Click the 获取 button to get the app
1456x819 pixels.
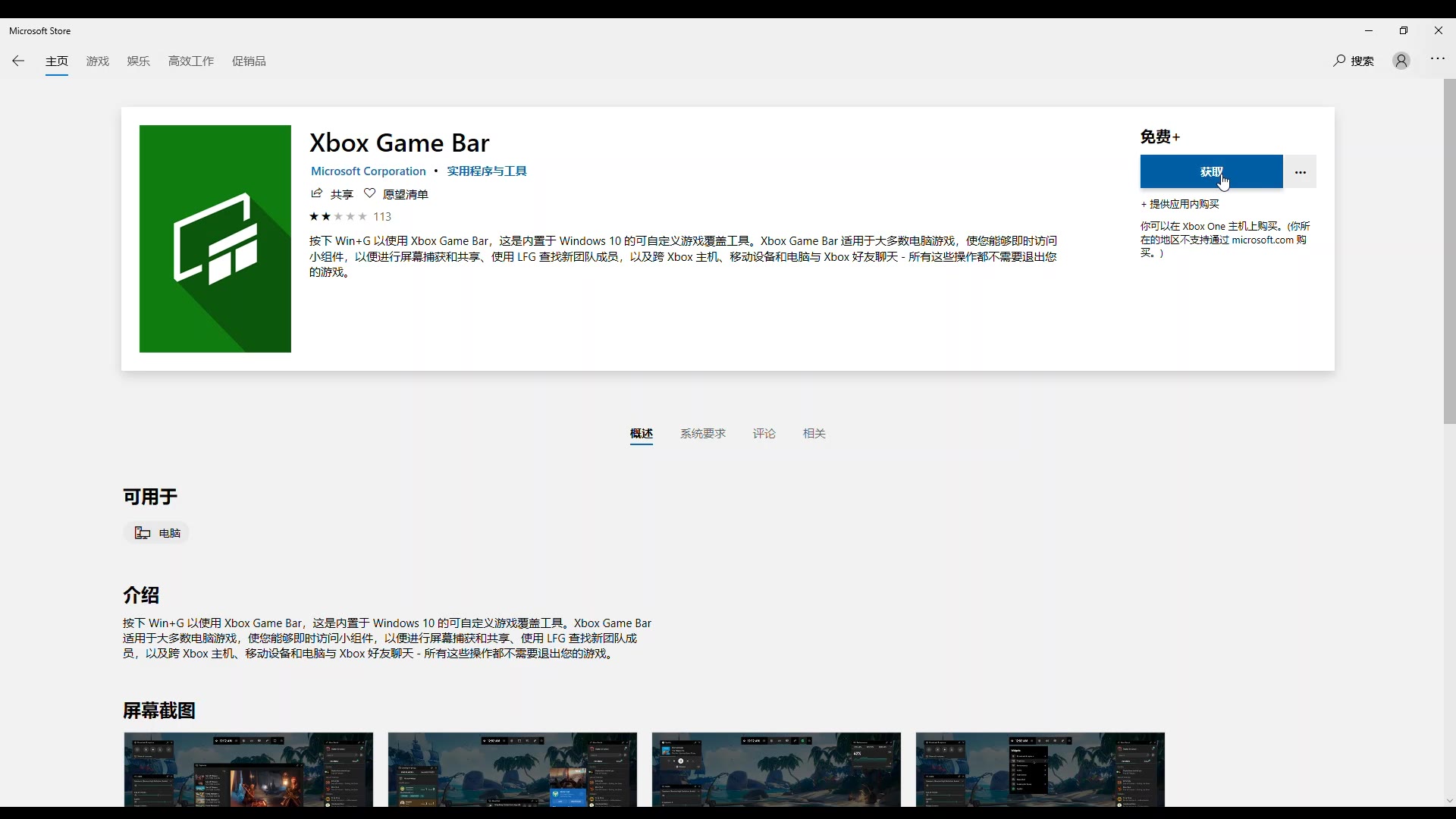pyautogui.click(x=1212, y=172)
